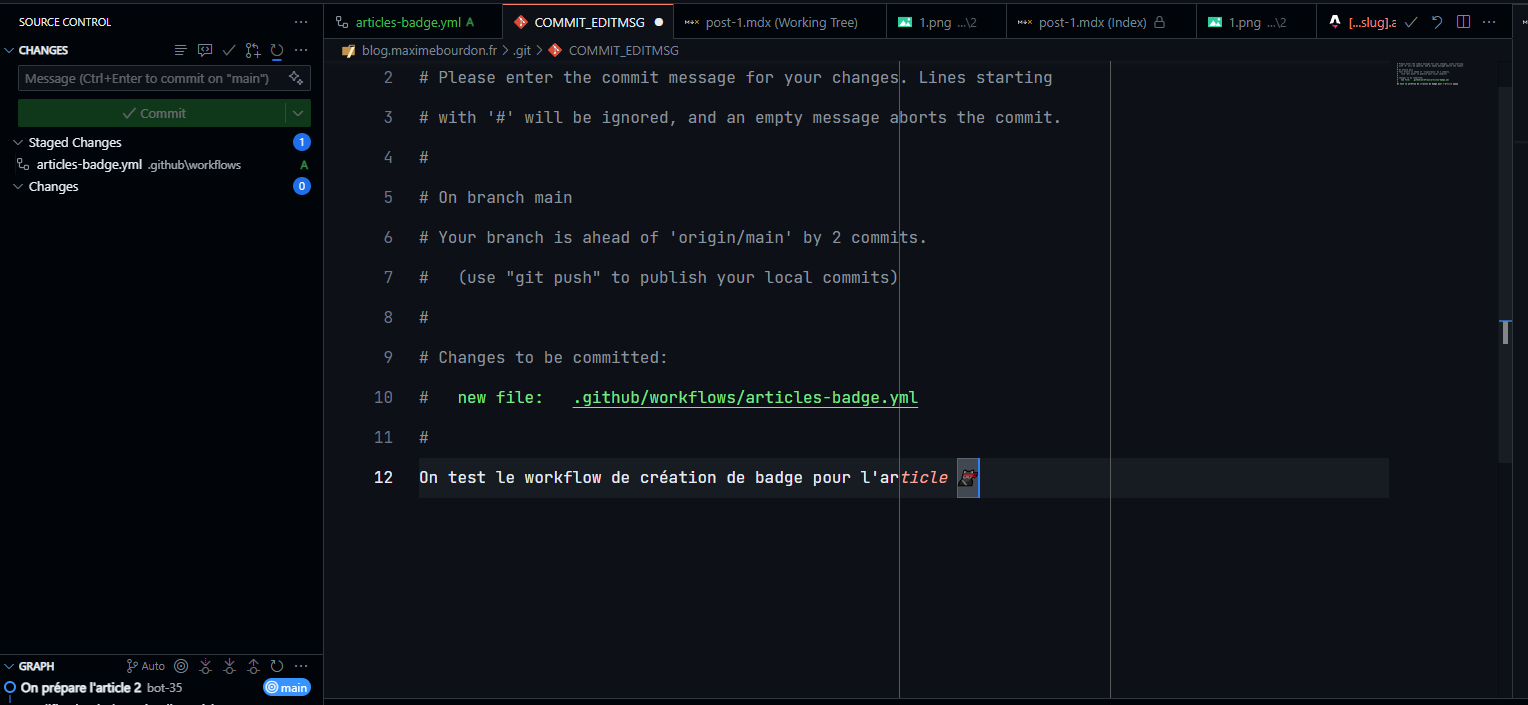Click the Pull icon in the Graph panel

click(x=229, y=666)
